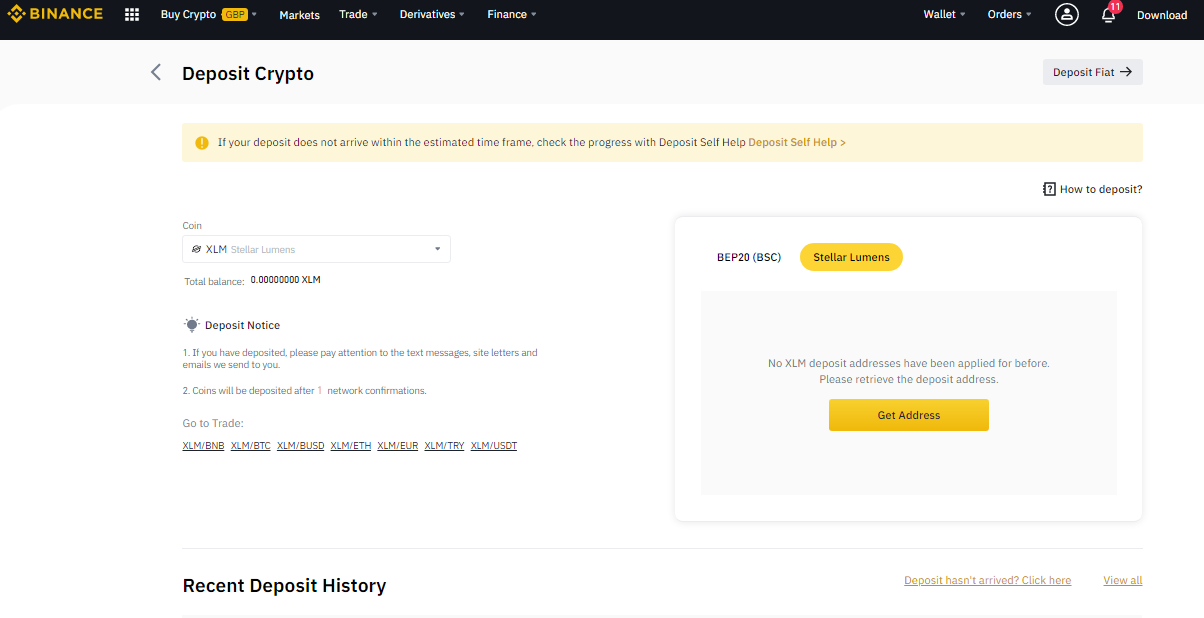This screenshot has width=1204, height=618.
Task: Click View all deposit history link
Action: pos(1123,580)
